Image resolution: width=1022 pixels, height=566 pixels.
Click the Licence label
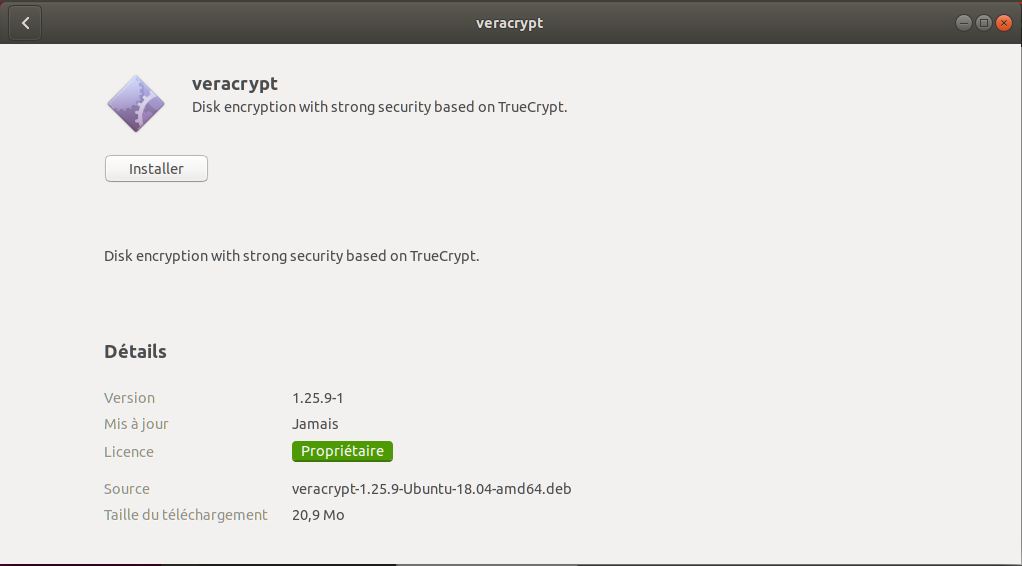[x=129, y=452]
